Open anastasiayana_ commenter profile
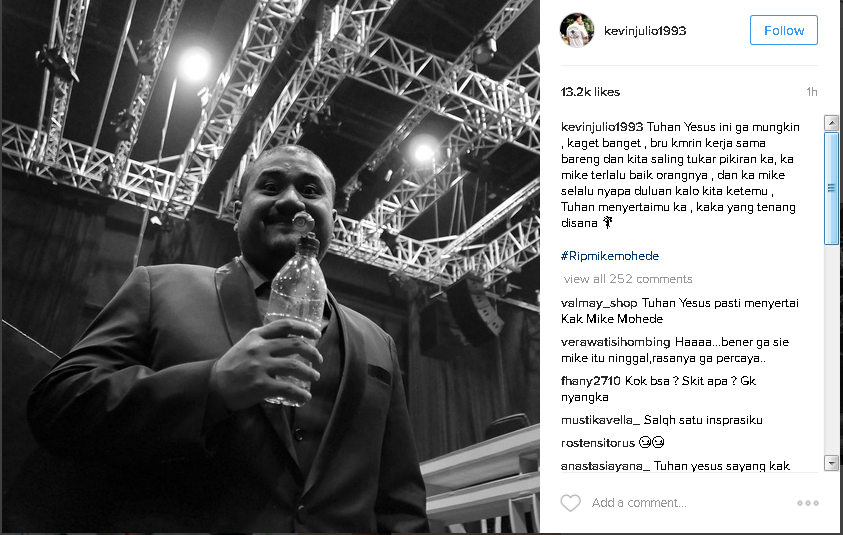843x535 pixels. 605,466
